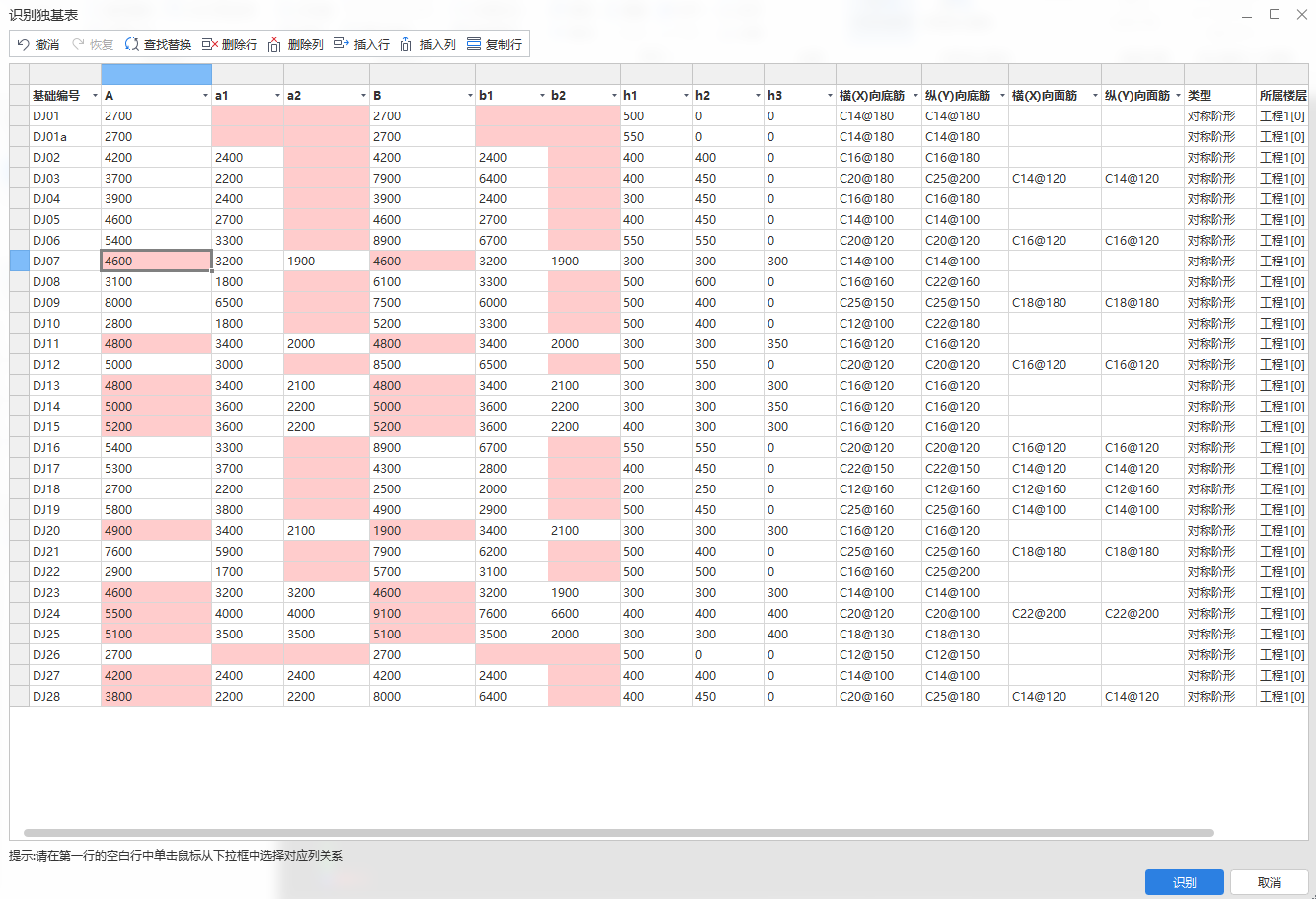Open the a1 column dropdown arrow

pos(277,96)
